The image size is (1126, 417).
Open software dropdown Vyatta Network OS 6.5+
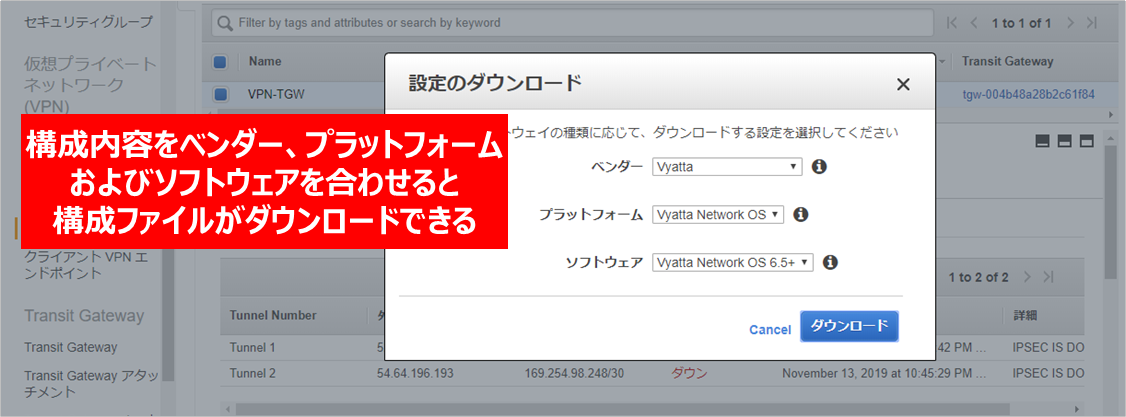click(x=733, y=263)
